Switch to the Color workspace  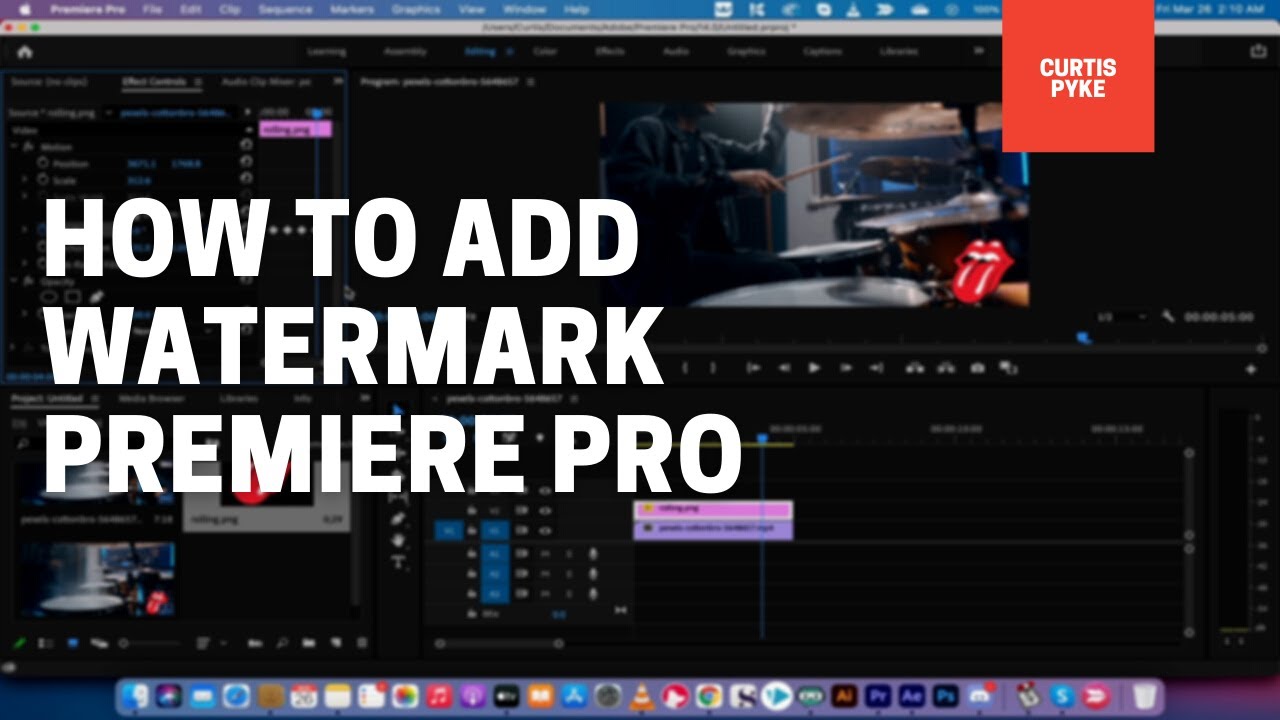point(545,51)
